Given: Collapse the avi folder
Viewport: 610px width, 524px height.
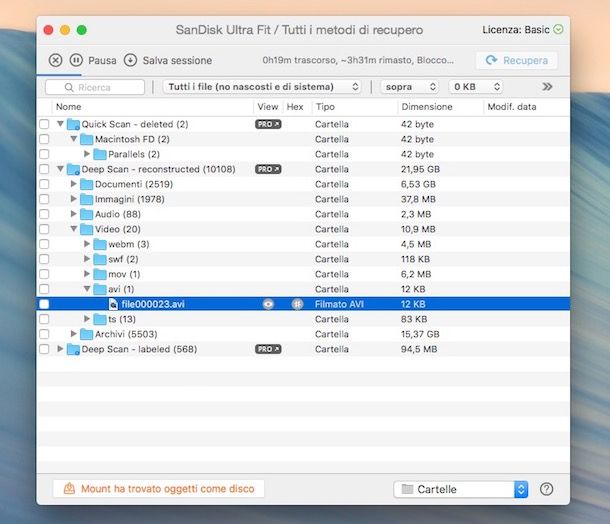Looking at the screenshot, I should [87, 289].
